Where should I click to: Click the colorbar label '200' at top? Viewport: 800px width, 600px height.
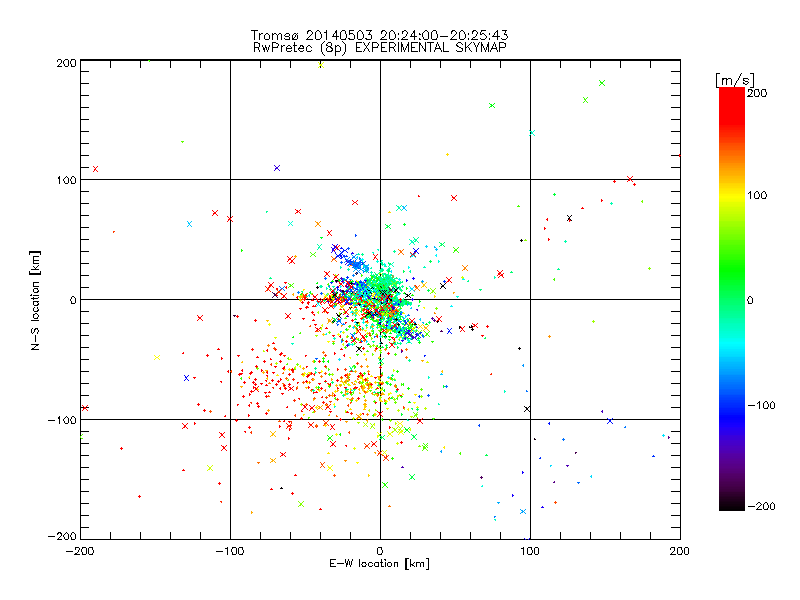(x=757, y=93)
